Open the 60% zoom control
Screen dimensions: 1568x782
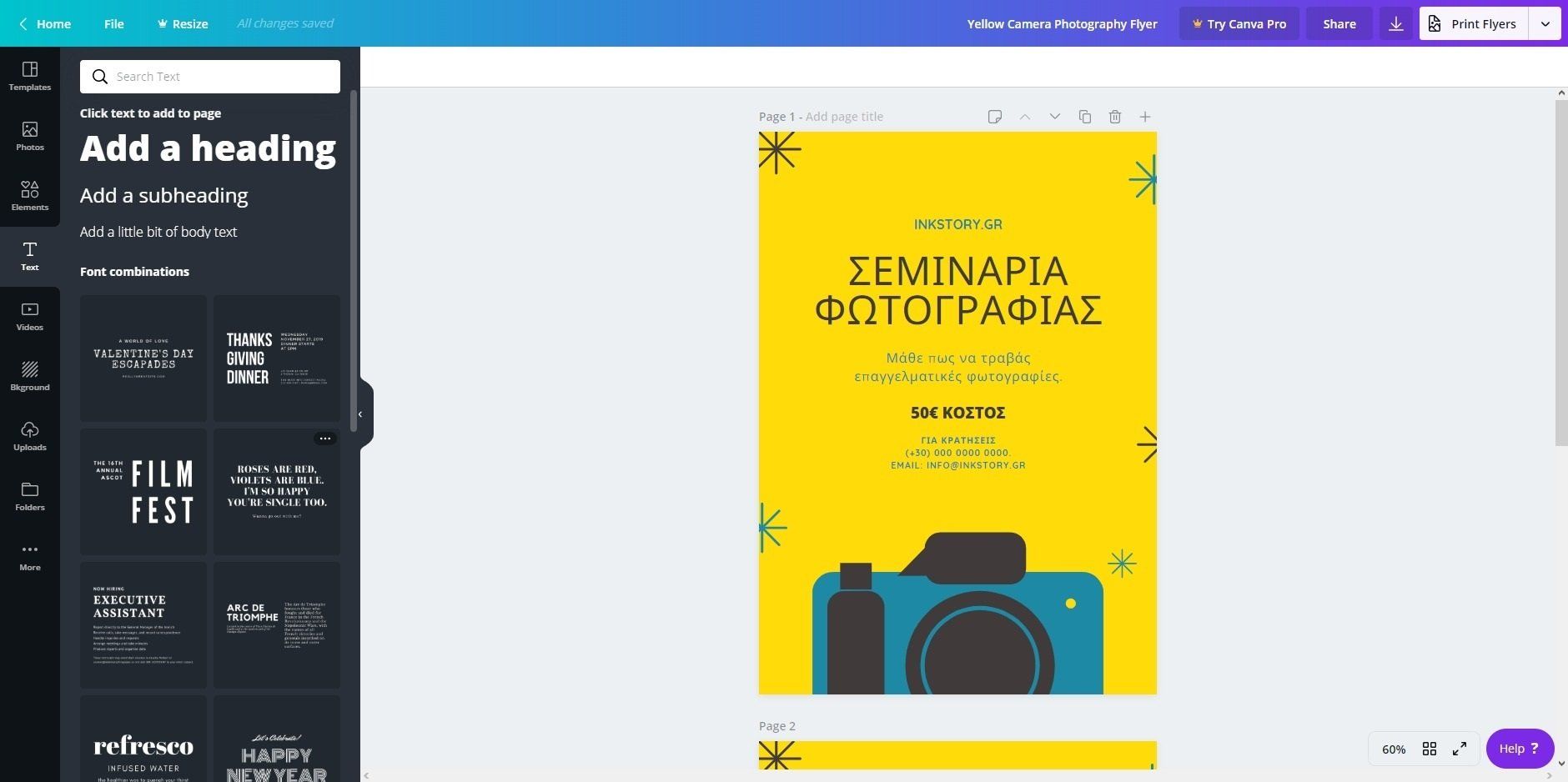[x=1391, y=749]
